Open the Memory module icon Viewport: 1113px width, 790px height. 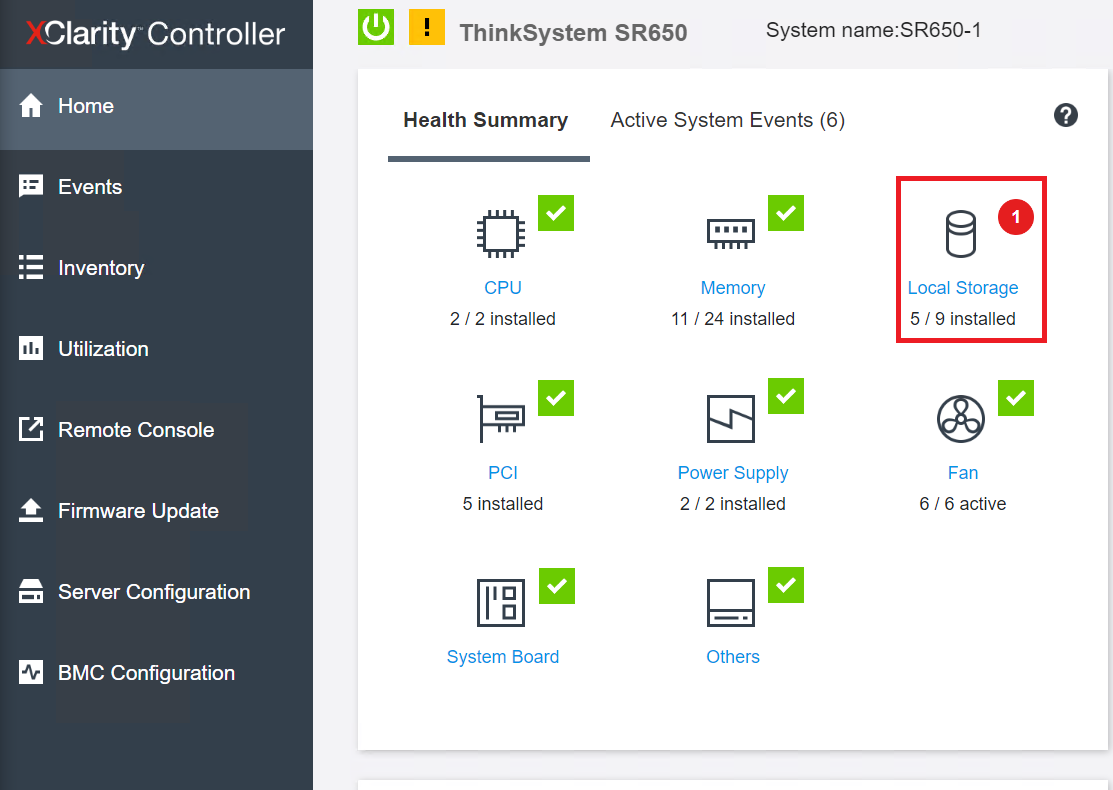[x=731, y=233]
